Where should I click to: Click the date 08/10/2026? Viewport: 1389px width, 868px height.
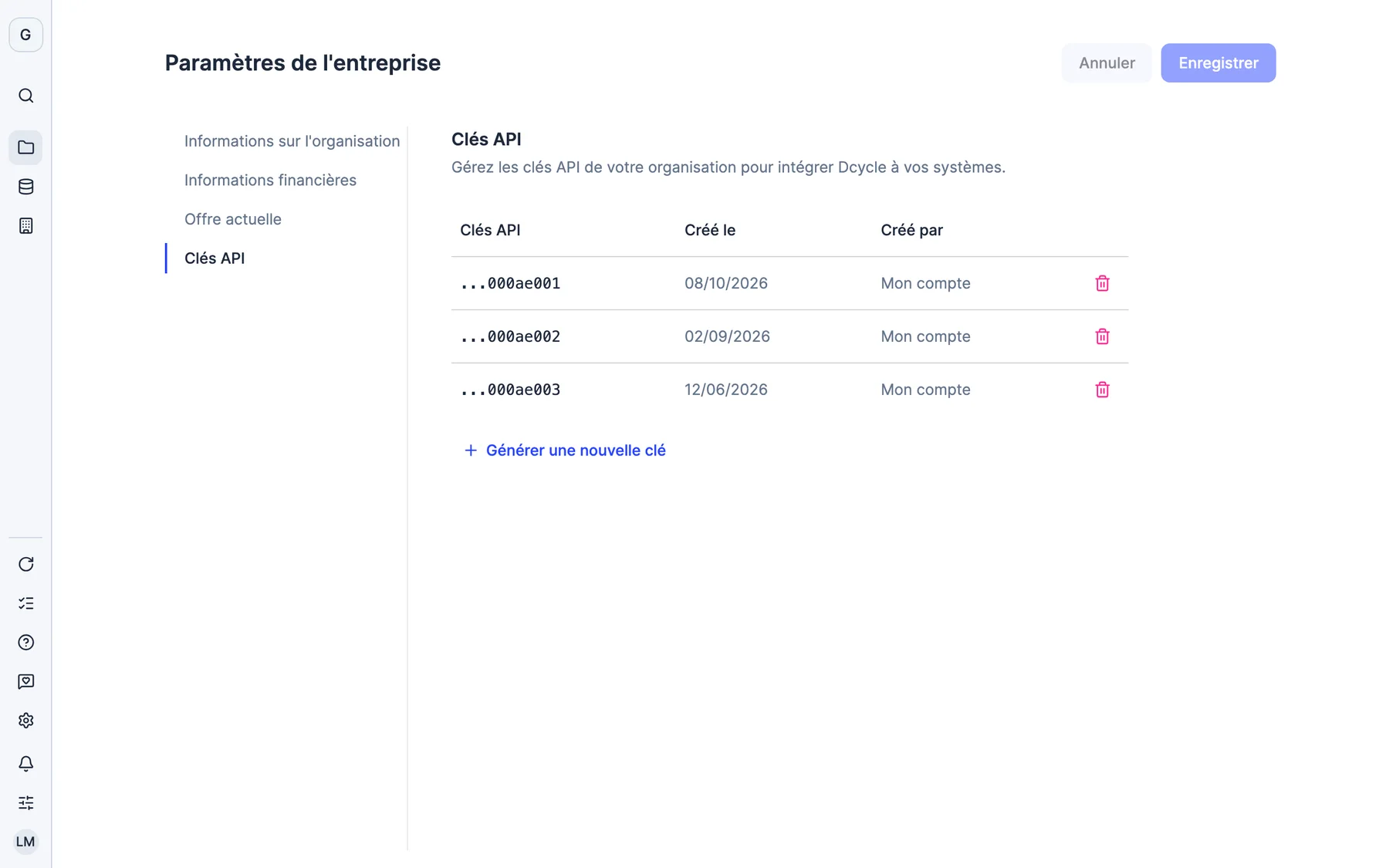(x=726, y=283)
